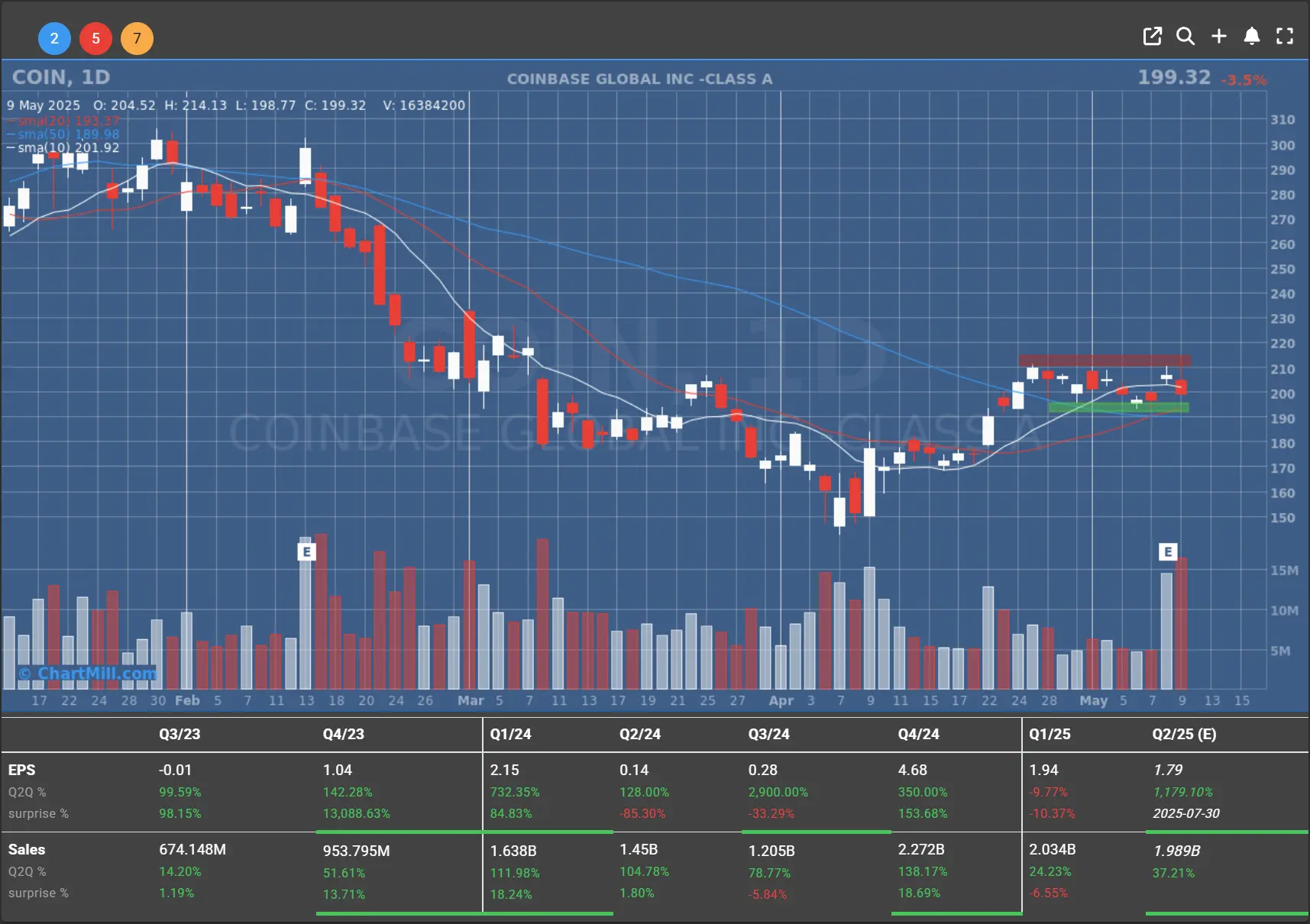Click Sales value 2.272B cell
Screen dimensions: 1310x924
click(921, 849)
